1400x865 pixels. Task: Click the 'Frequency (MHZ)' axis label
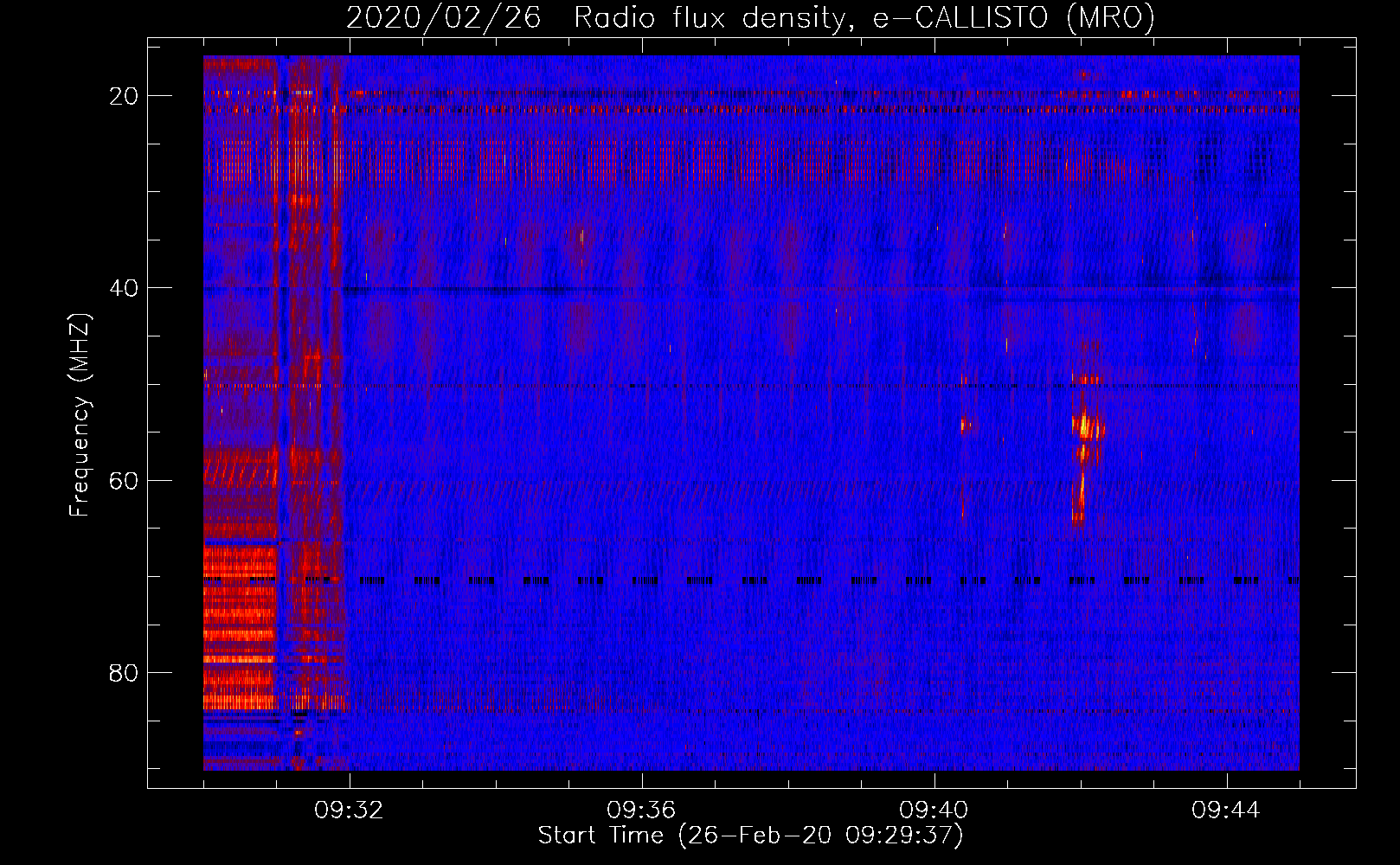[x=80, y=415]
